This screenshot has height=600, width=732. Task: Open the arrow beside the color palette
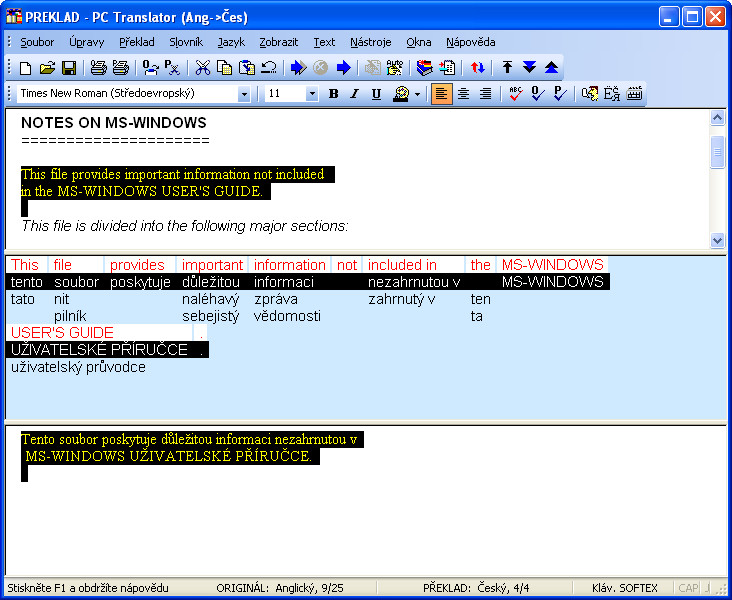tap(417, 94)
